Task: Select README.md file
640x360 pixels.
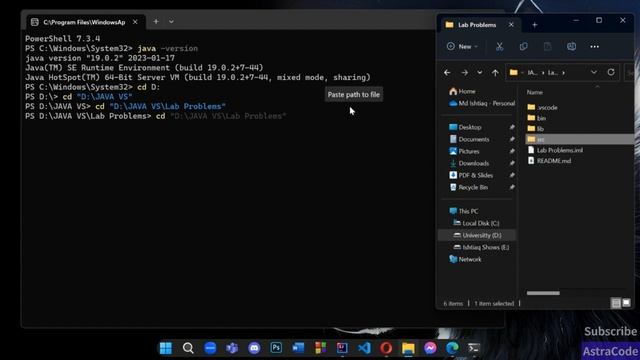Action: [x=549, y=161]
